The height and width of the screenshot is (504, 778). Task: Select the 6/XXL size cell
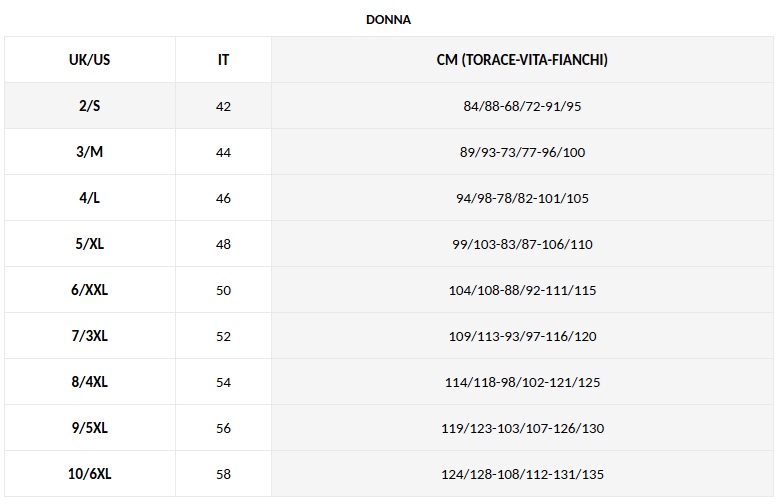point(90,290)
